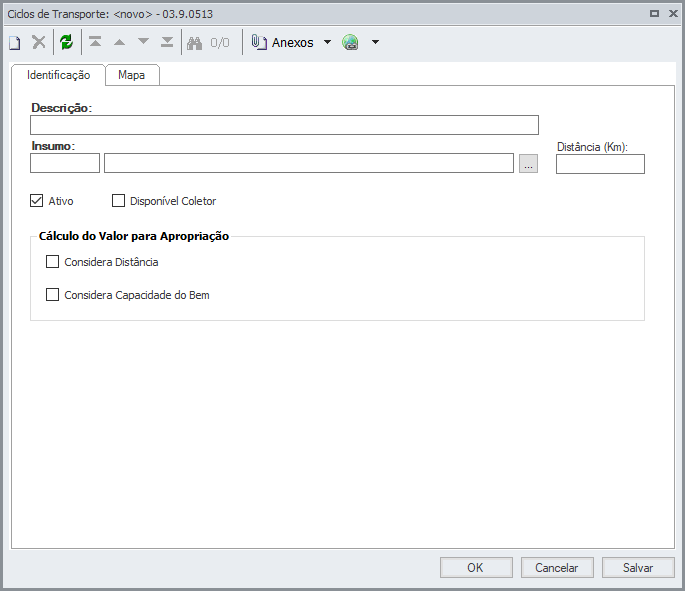The width and height of the screenshot is (685, 591).
Task: Click the binoculars search icon
Action: tap(194, 43)
